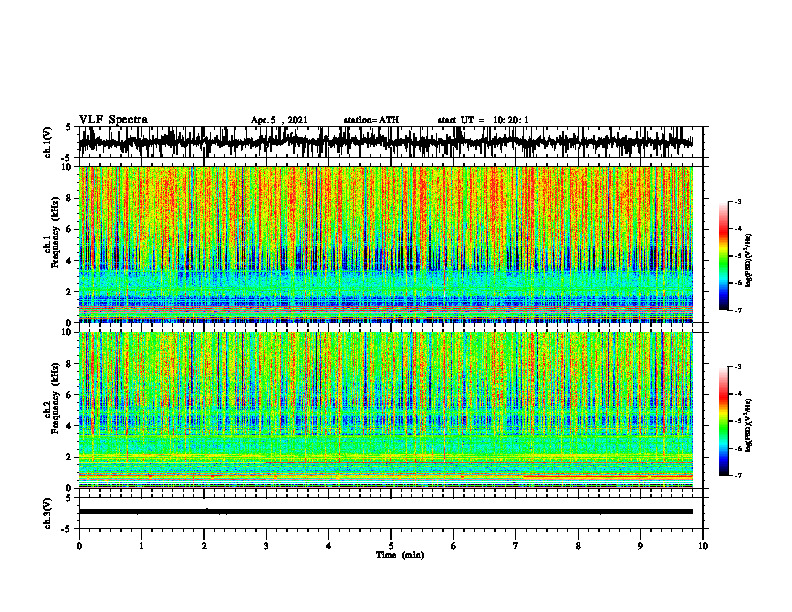Viewport: 792px width, 612px height.
Task: Click the "ch.1(V)" axis label
Action: [48, 142]
